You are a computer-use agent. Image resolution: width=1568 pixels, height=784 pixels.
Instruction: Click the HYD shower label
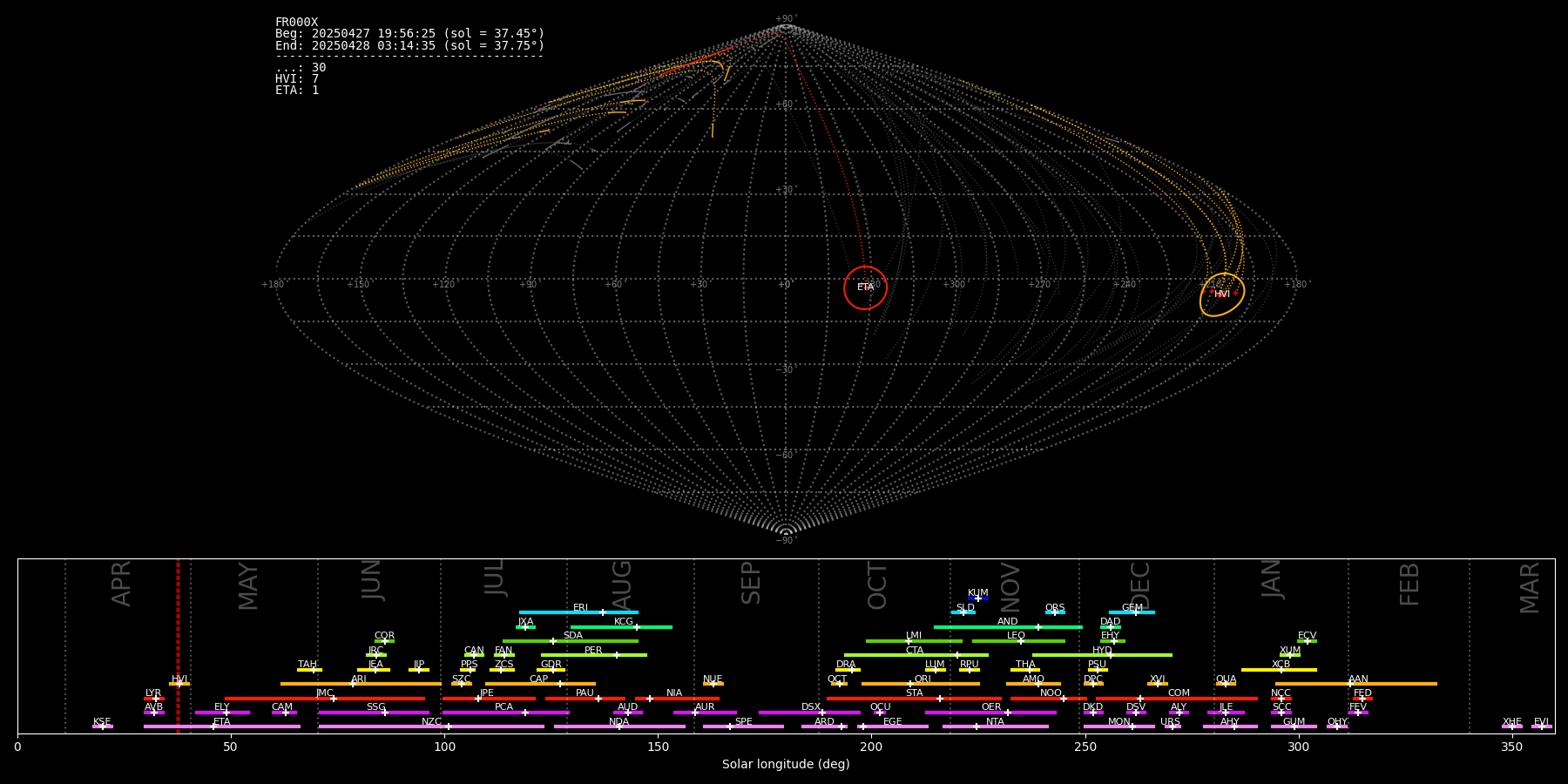[x=1102, y=651]
